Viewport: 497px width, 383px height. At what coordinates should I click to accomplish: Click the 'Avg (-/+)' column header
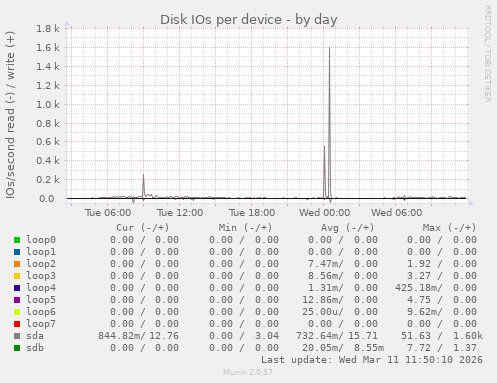click(x=347, y=228)
